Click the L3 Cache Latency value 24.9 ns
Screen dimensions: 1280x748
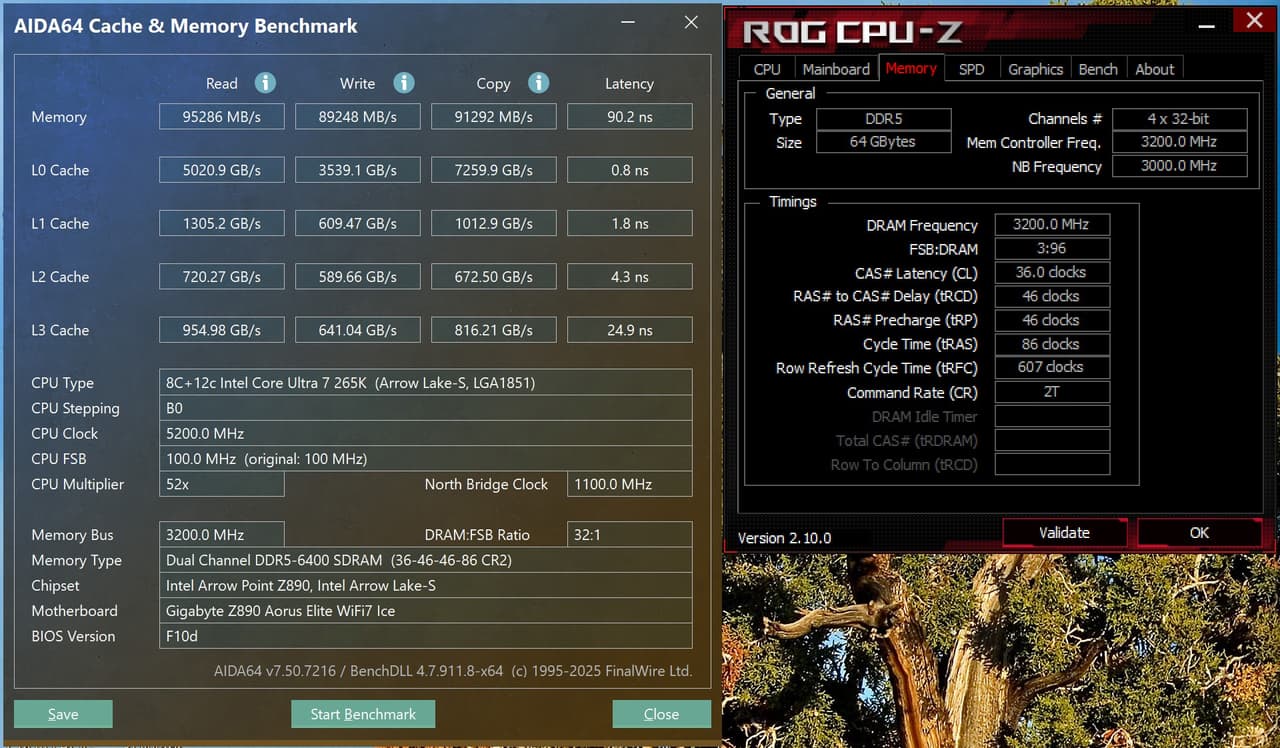(x=630, y=330)
